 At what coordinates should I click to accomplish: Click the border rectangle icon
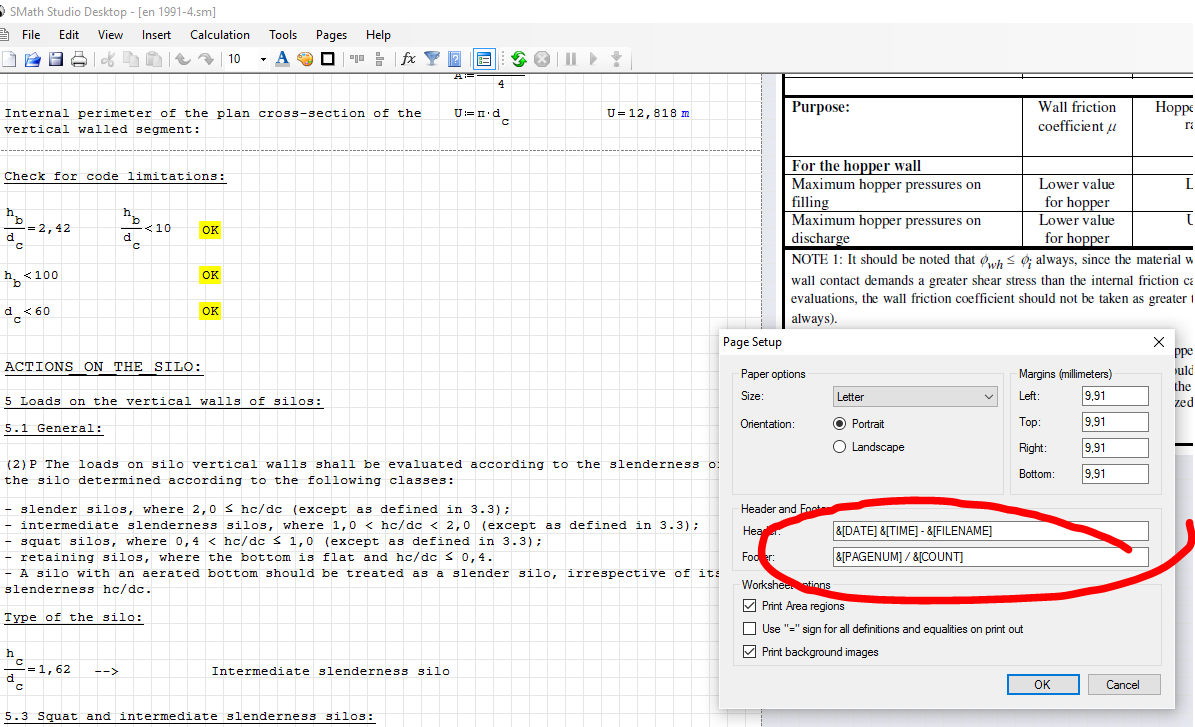point(327,59)
